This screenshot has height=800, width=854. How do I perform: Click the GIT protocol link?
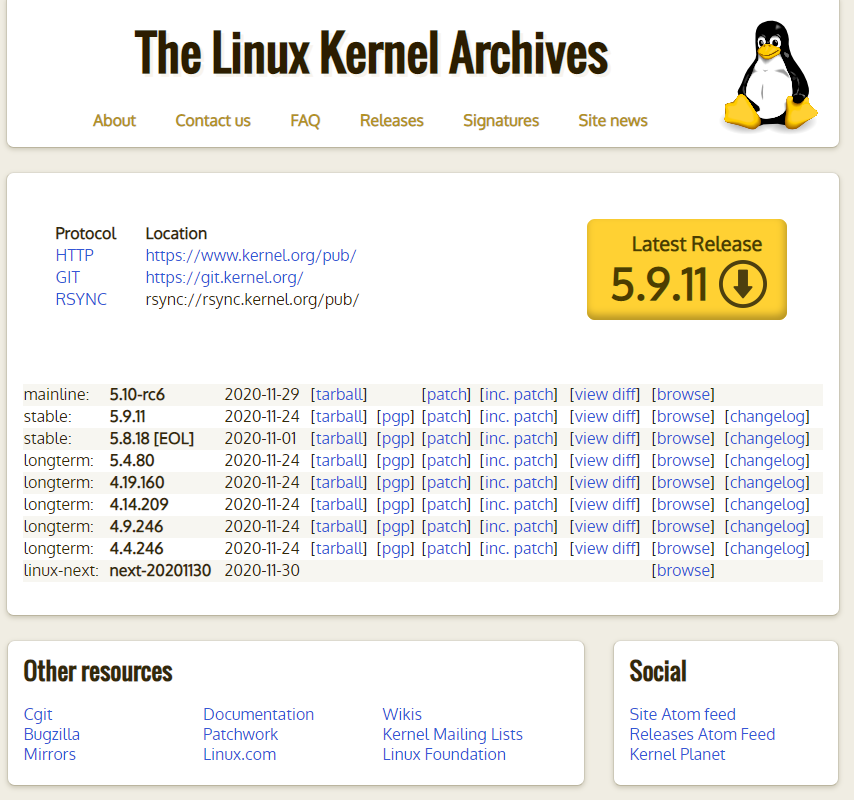(68, 277)
